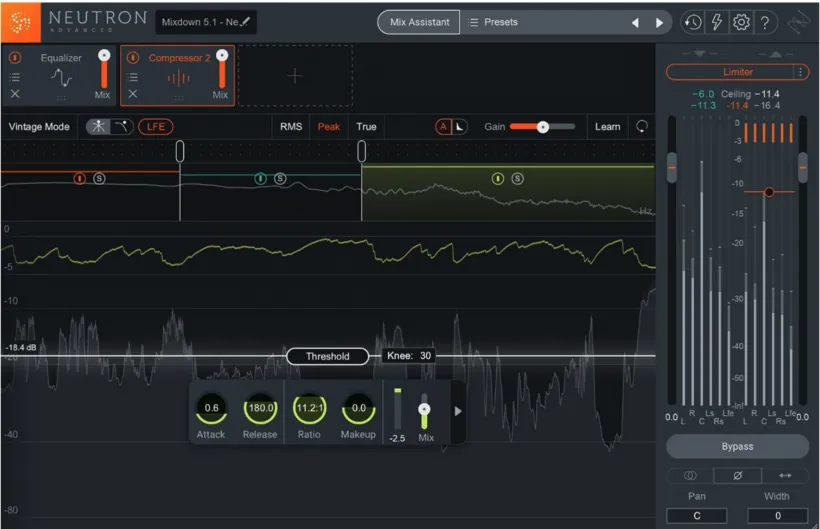Enable auto gain A button
The image size is (820, 529).
point(443,126)
